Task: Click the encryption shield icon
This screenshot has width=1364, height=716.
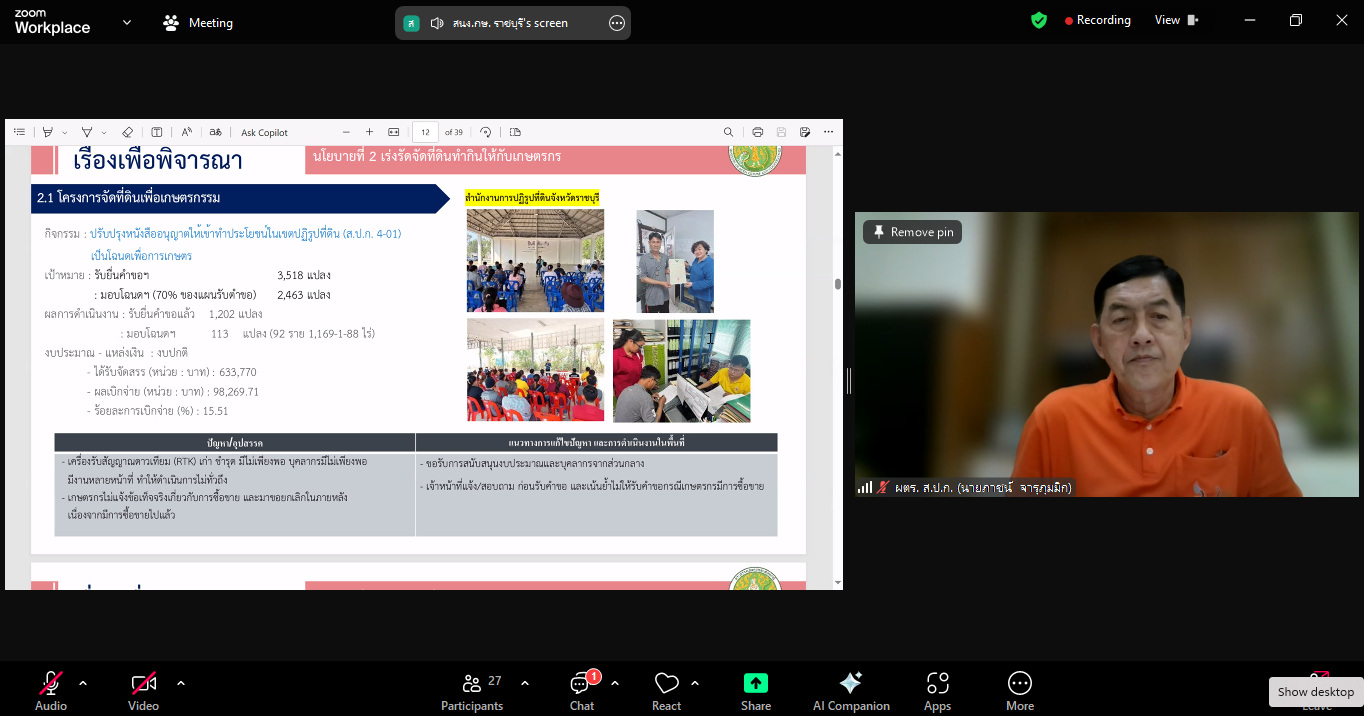Action: click(1039, 20)
